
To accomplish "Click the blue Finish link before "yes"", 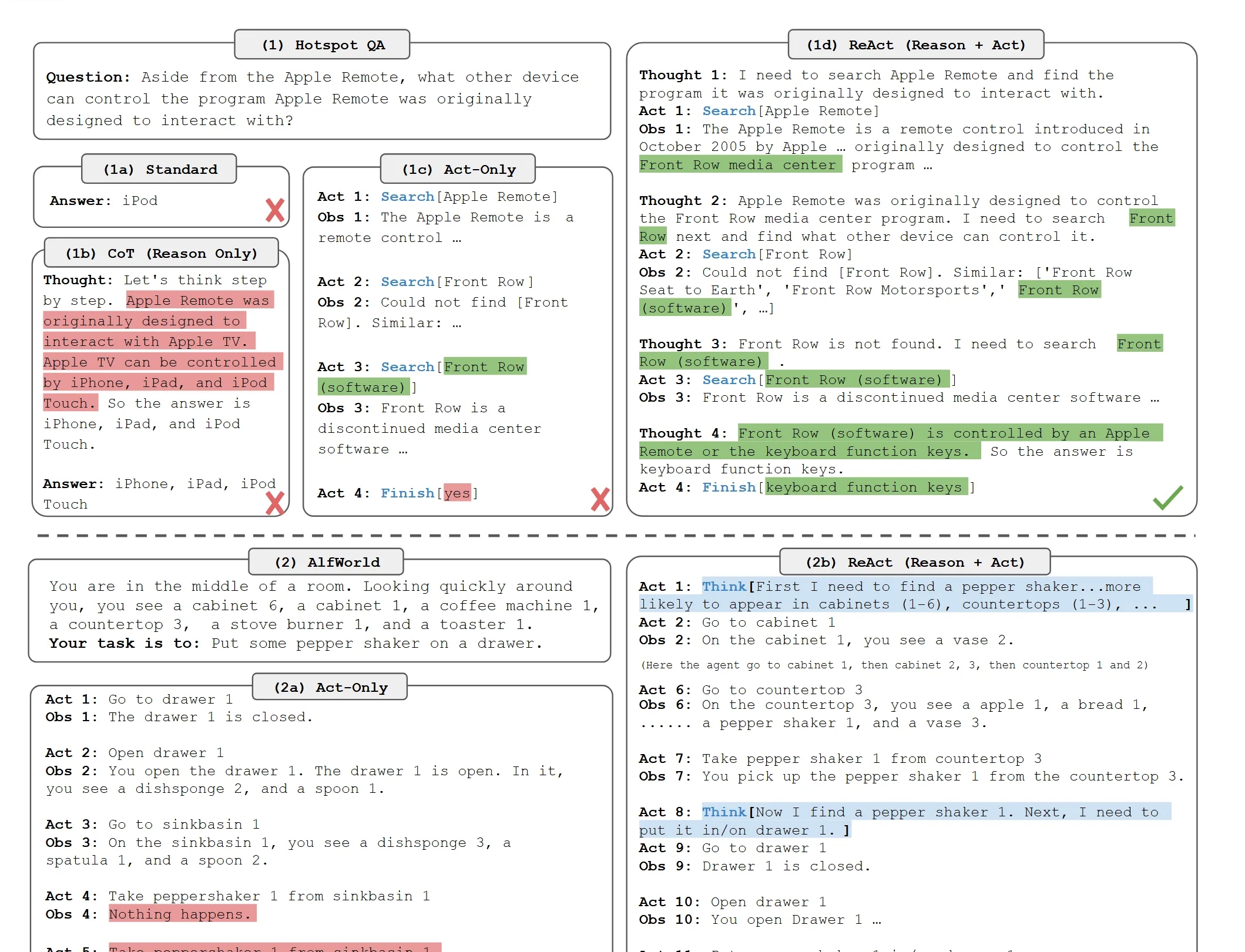I will click(x=407, y=493).
